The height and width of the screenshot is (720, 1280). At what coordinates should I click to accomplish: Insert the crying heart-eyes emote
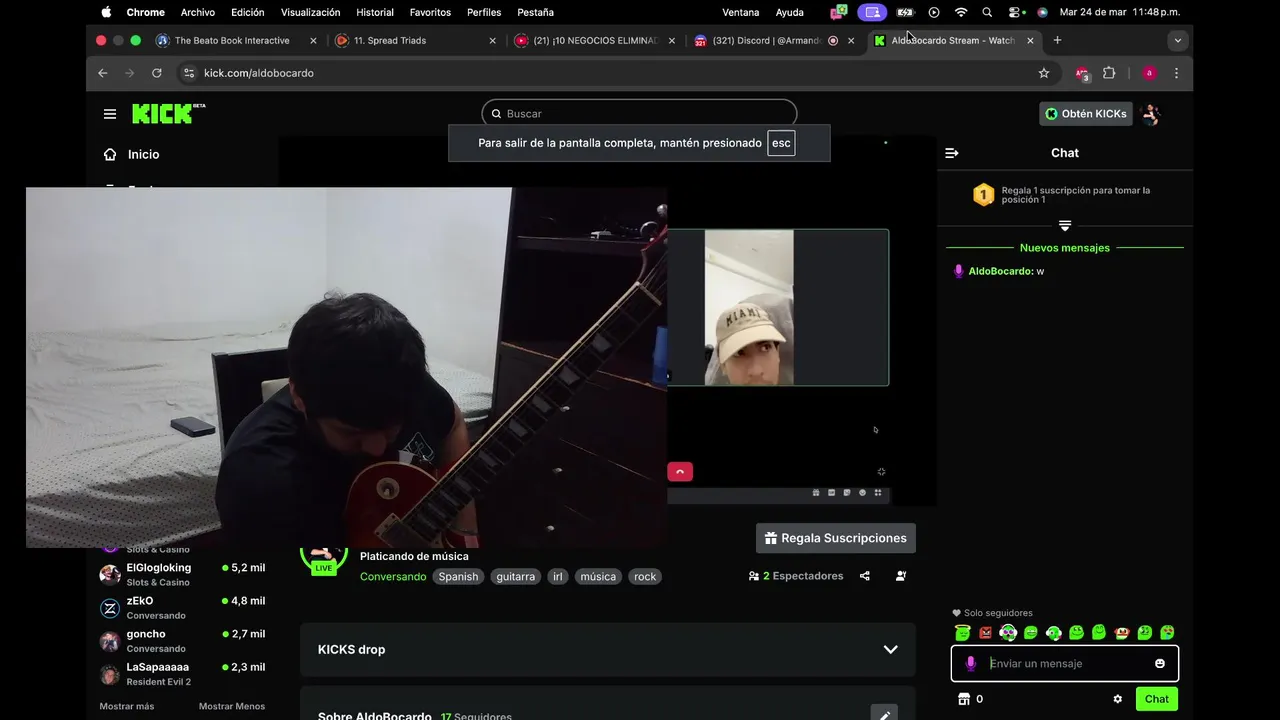1167,632
